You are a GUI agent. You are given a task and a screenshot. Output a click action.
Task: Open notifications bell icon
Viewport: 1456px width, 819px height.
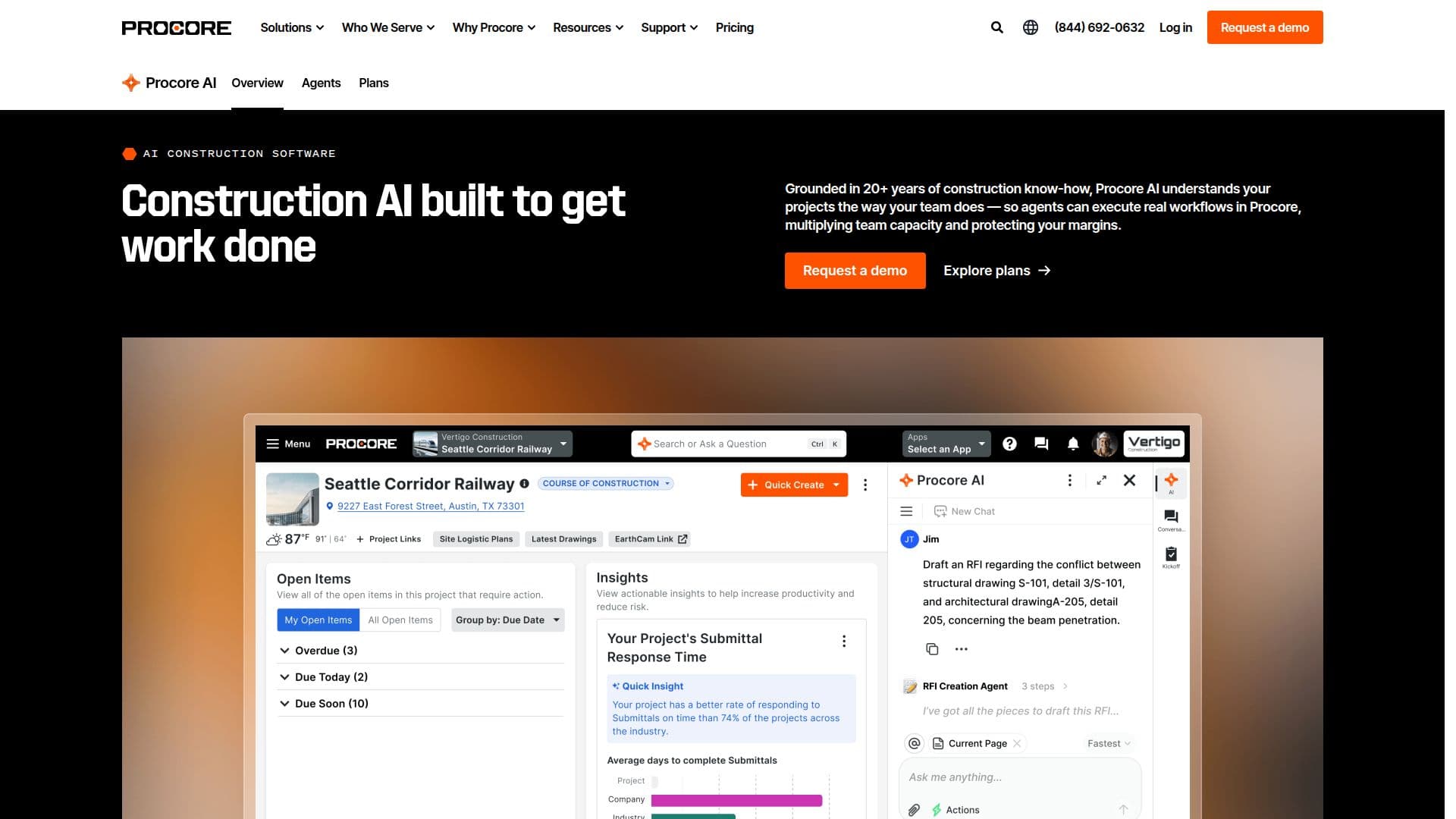tap(1073, 444)
